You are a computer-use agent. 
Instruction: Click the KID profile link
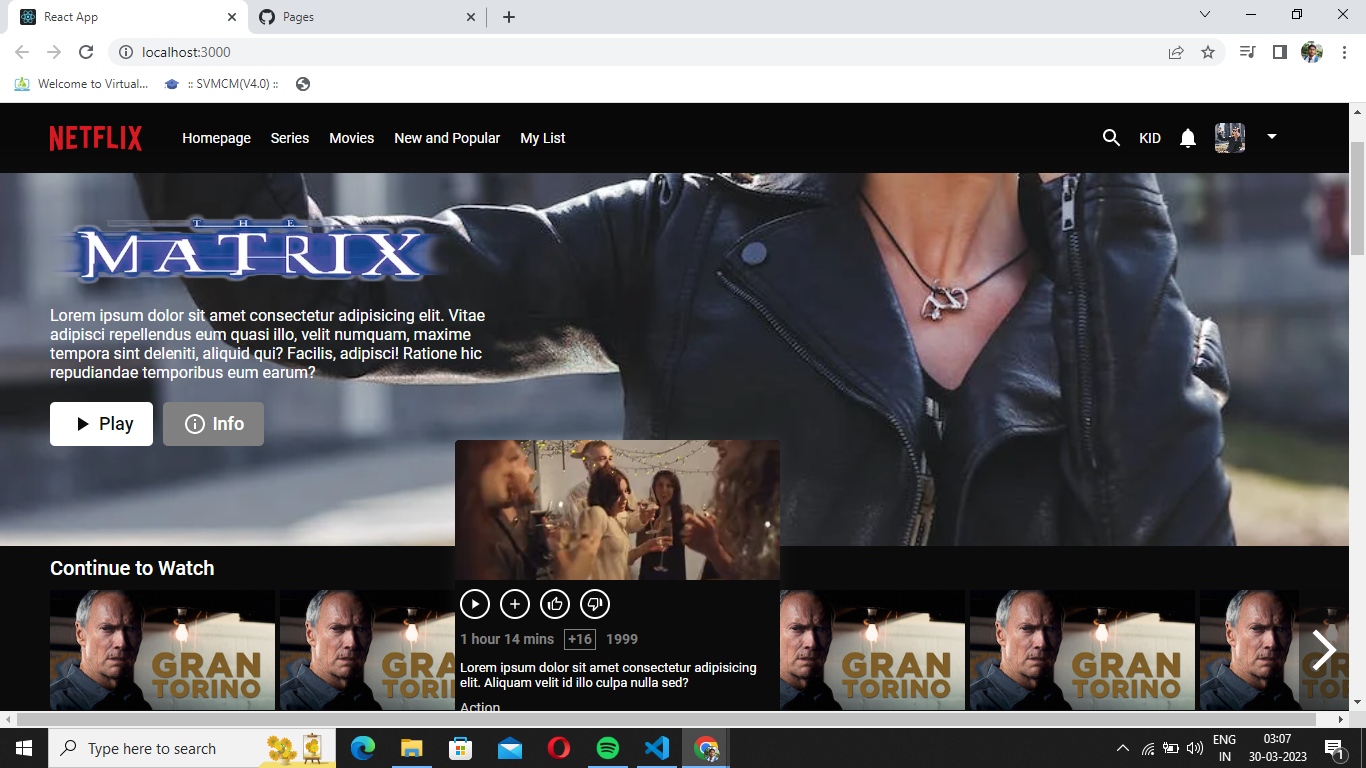tap(1150, 138)
